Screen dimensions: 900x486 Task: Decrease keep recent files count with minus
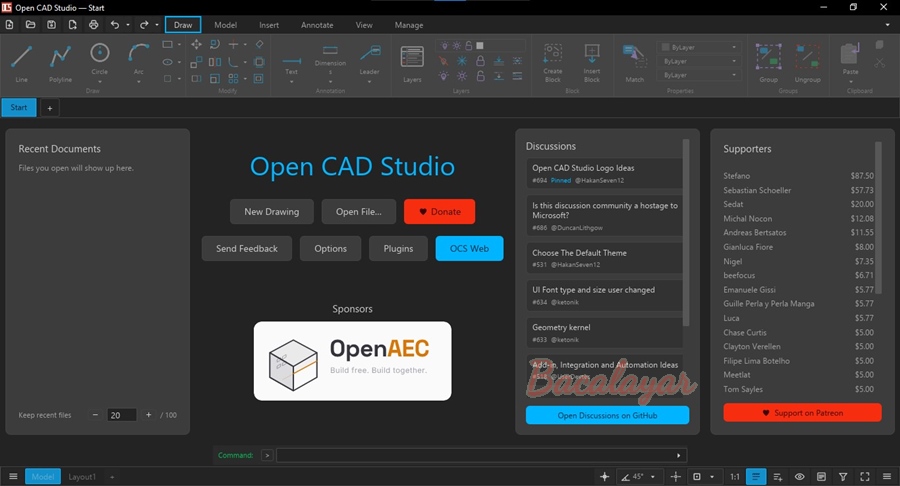[95, 415]
